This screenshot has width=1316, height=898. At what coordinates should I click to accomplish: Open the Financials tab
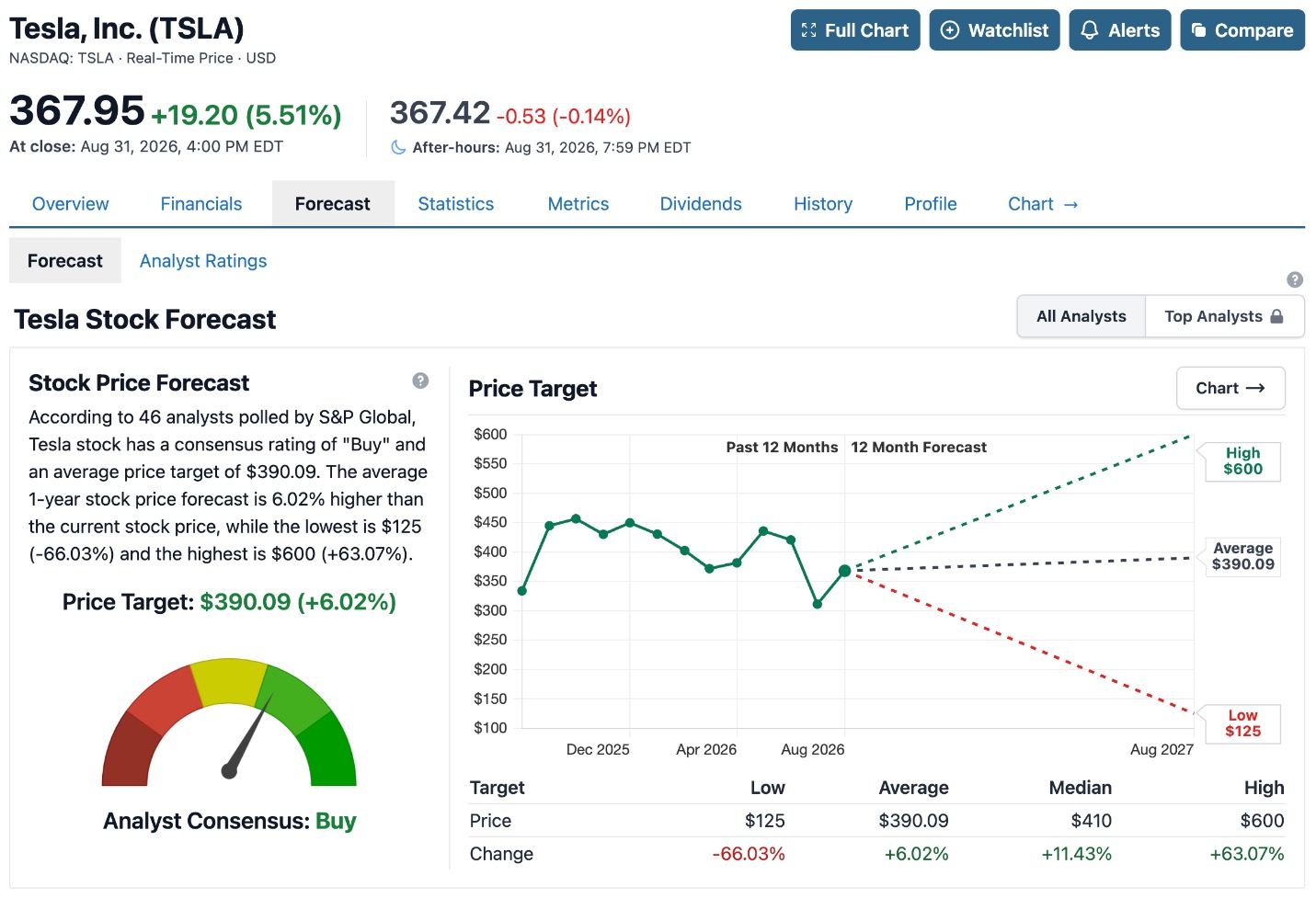pyautogui.click(x=201, y=204)
